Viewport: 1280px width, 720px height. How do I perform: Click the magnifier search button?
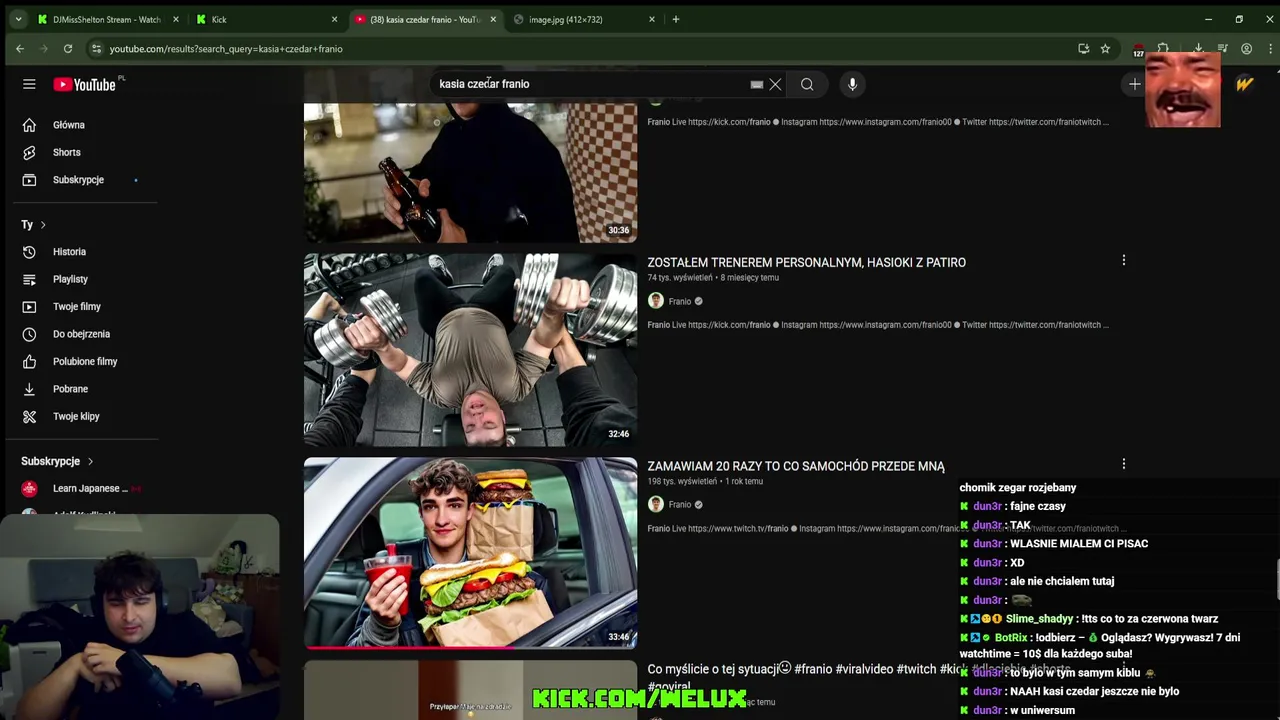pyautogui.click(x=807, y=85)
